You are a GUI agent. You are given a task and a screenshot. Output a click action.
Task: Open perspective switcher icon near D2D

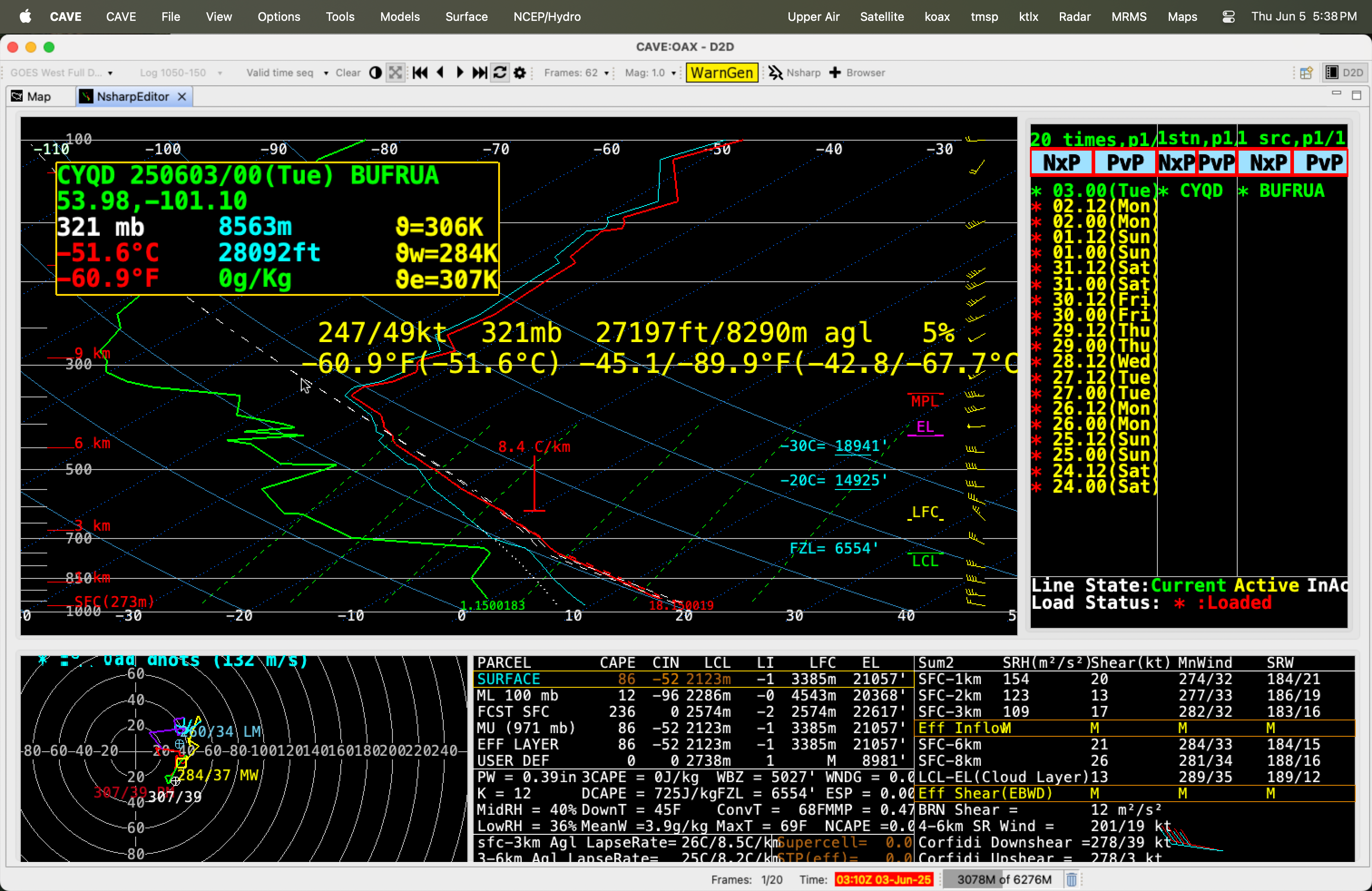1306,73
